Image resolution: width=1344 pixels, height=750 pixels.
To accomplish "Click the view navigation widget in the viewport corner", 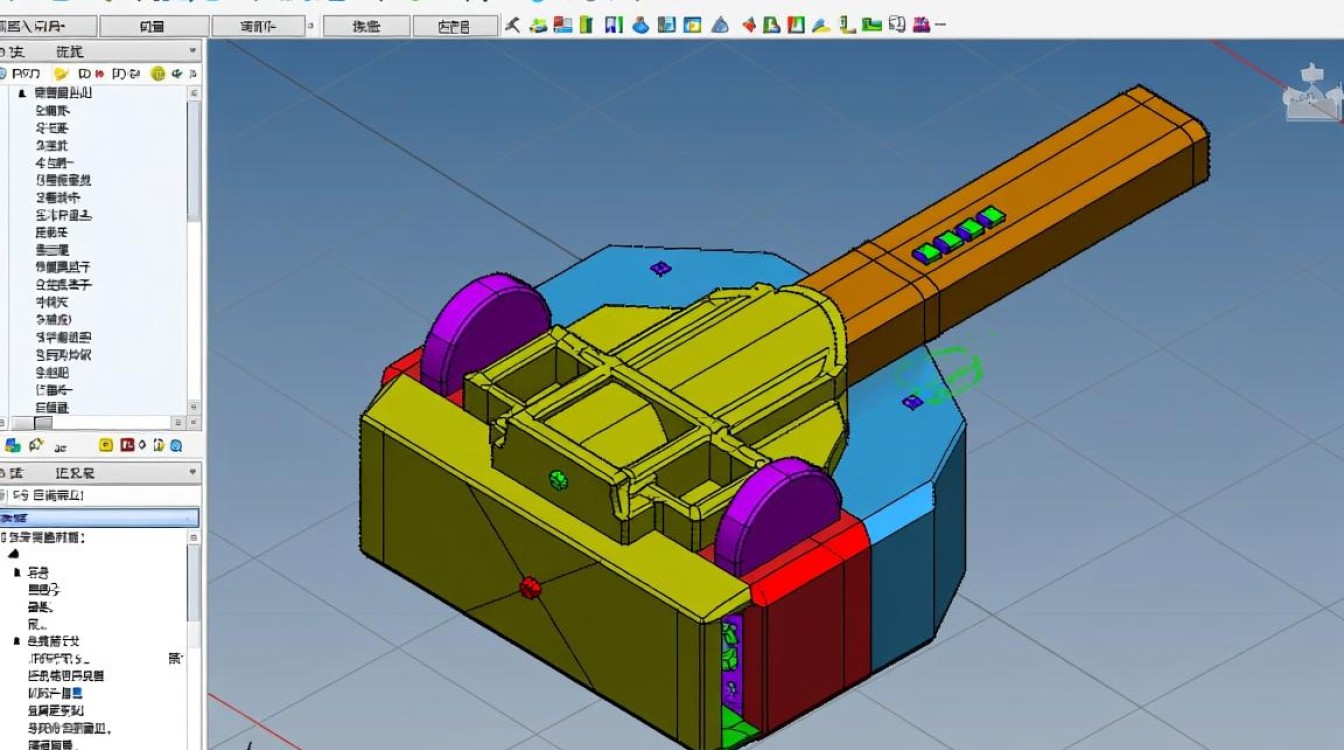I will tap(1311, 93).
